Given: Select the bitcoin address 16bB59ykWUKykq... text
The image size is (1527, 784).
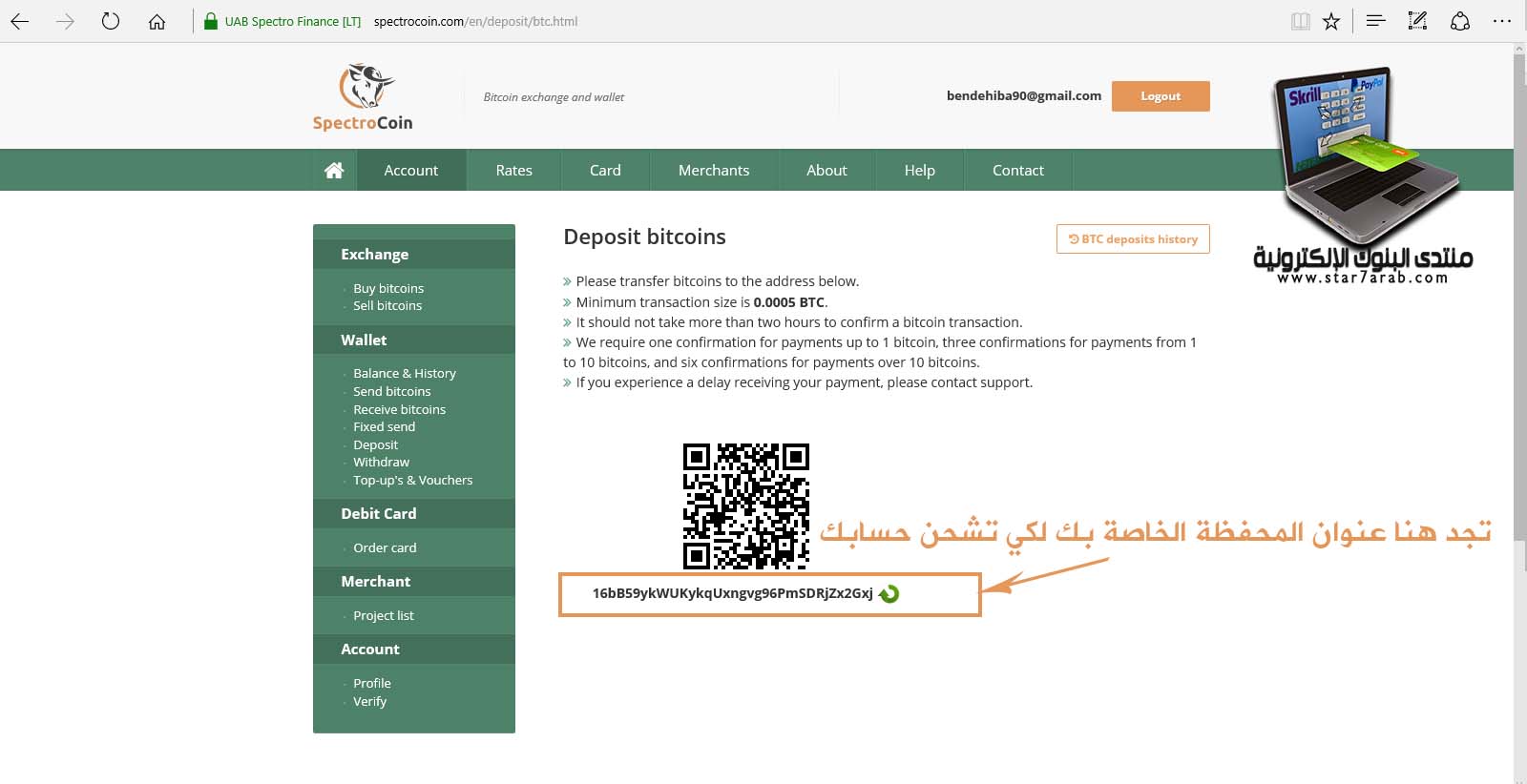Looking at the screenshot, I should click(x=732, y=593).
